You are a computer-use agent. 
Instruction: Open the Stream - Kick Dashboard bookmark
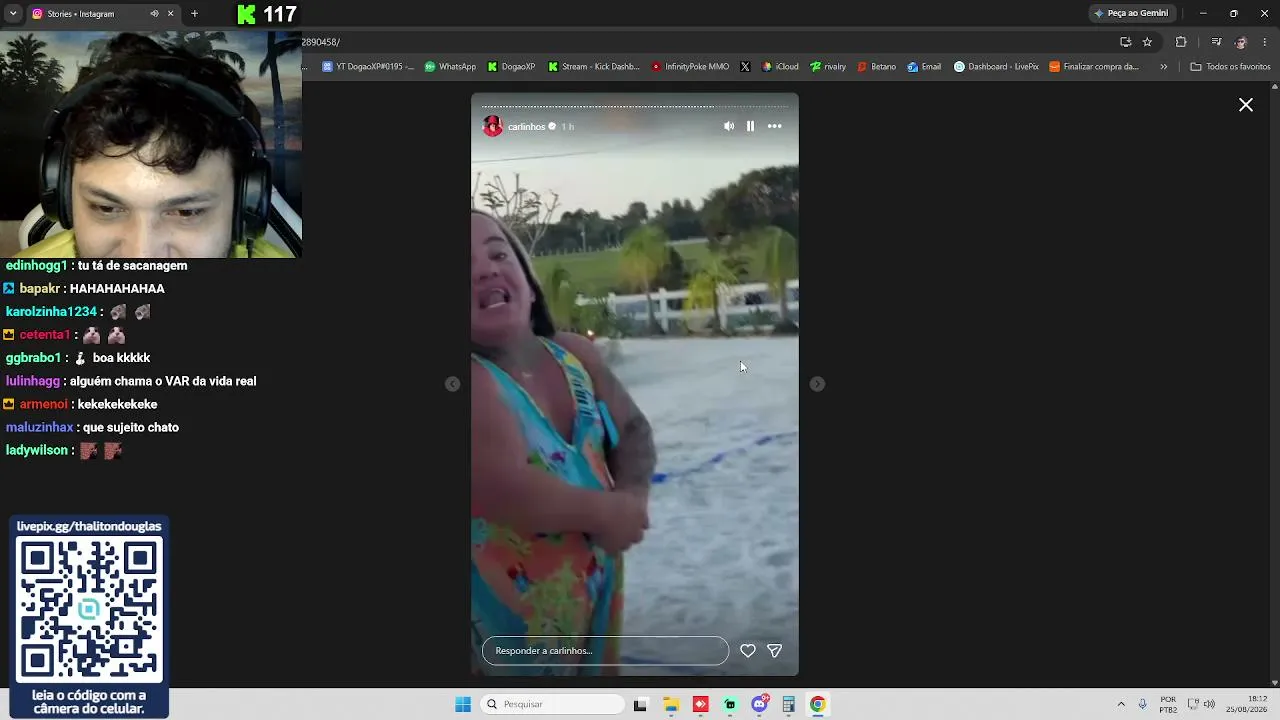click(x=594, y=67)
